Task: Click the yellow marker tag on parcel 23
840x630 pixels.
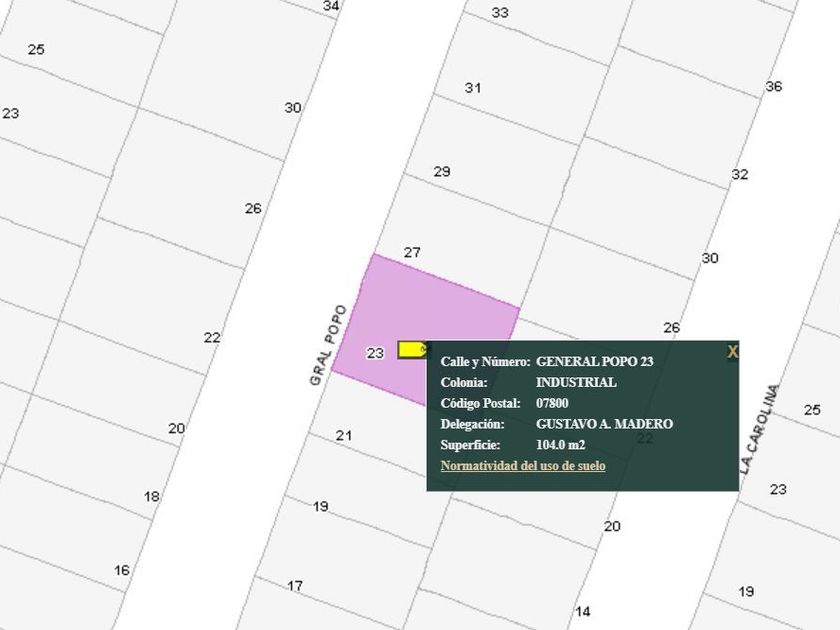Action: (413, 350)
